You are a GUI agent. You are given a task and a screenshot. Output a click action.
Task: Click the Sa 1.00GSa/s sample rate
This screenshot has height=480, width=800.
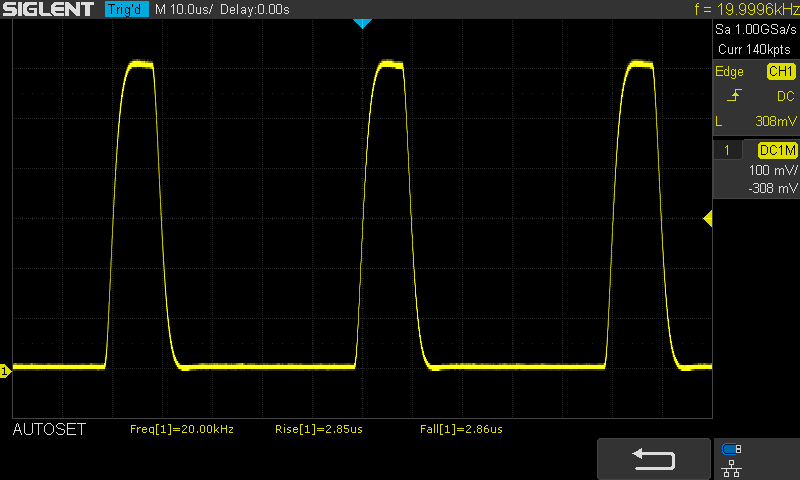click(756, 30)
